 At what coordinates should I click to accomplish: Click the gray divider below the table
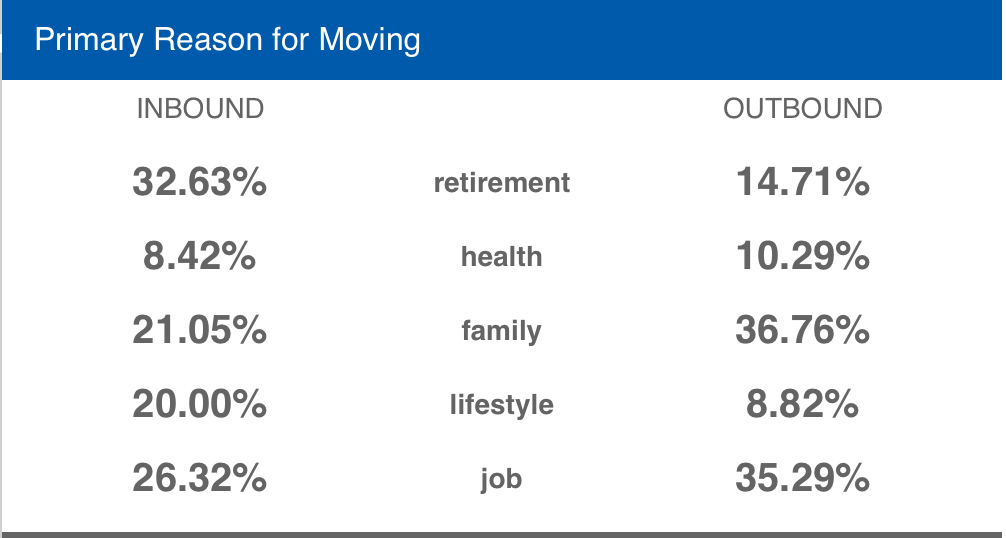coord(502,534)
